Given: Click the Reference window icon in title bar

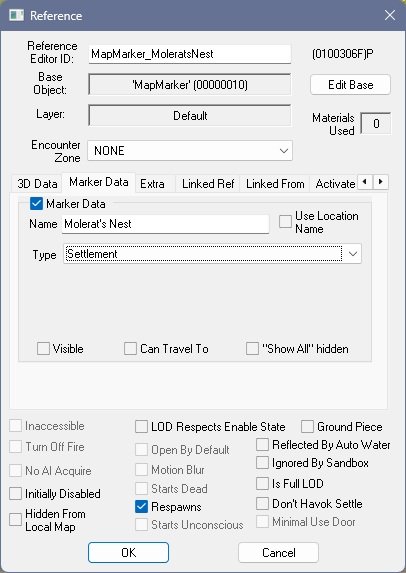Looking at the screenshot, I should pyautogui.click(x=16, y=15).
